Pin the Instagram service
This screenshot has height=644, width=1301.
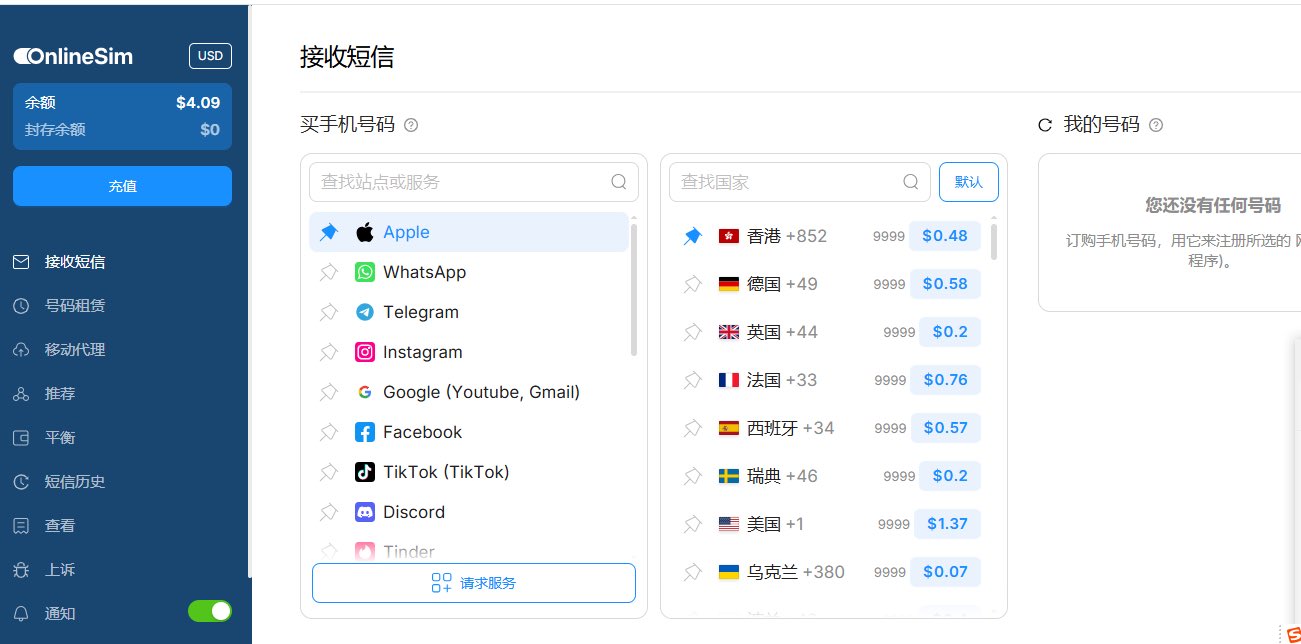pos(329,352)
